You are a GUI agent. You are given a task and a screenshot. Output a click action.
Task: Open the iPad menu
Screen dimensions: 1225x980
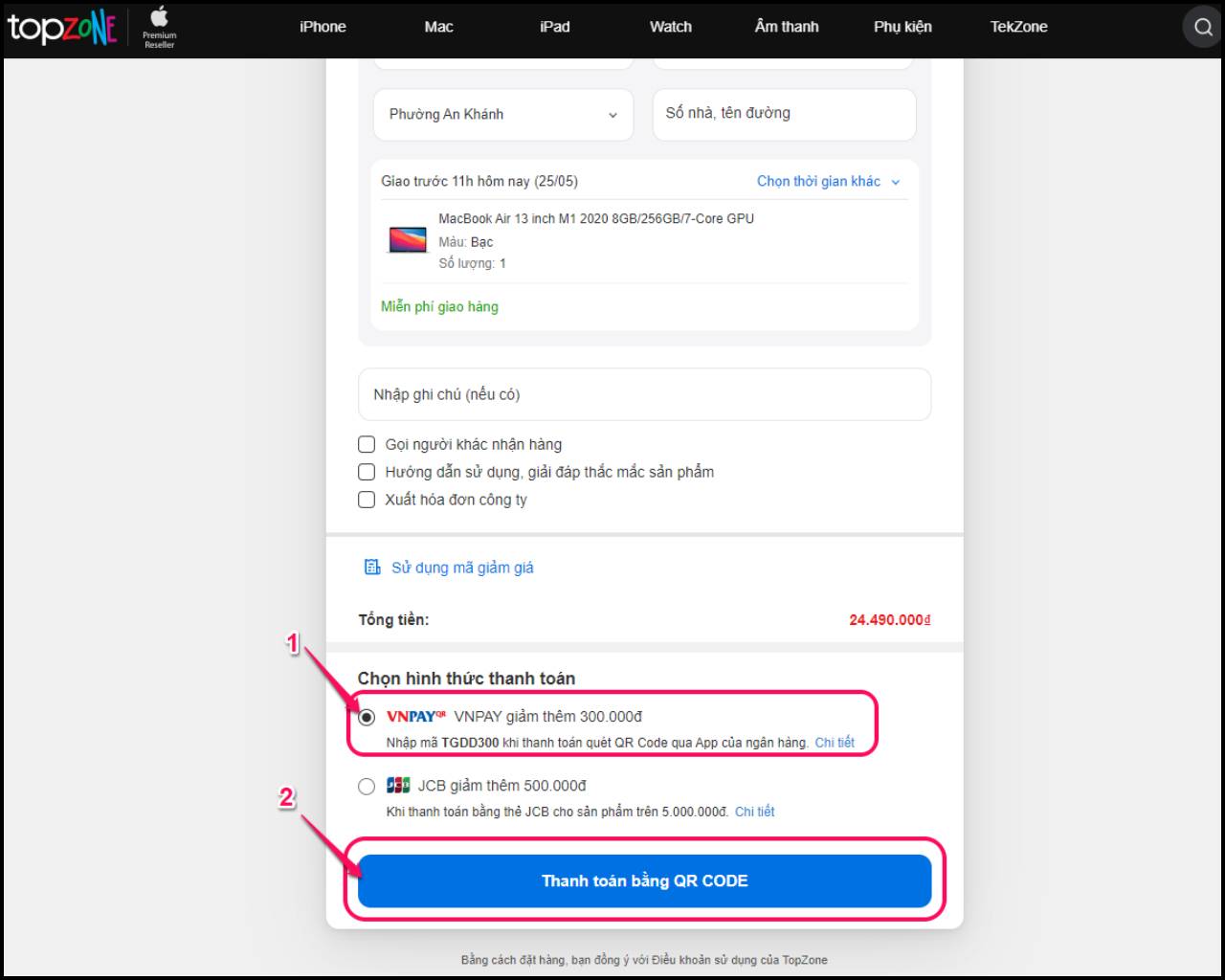[555, 27]
